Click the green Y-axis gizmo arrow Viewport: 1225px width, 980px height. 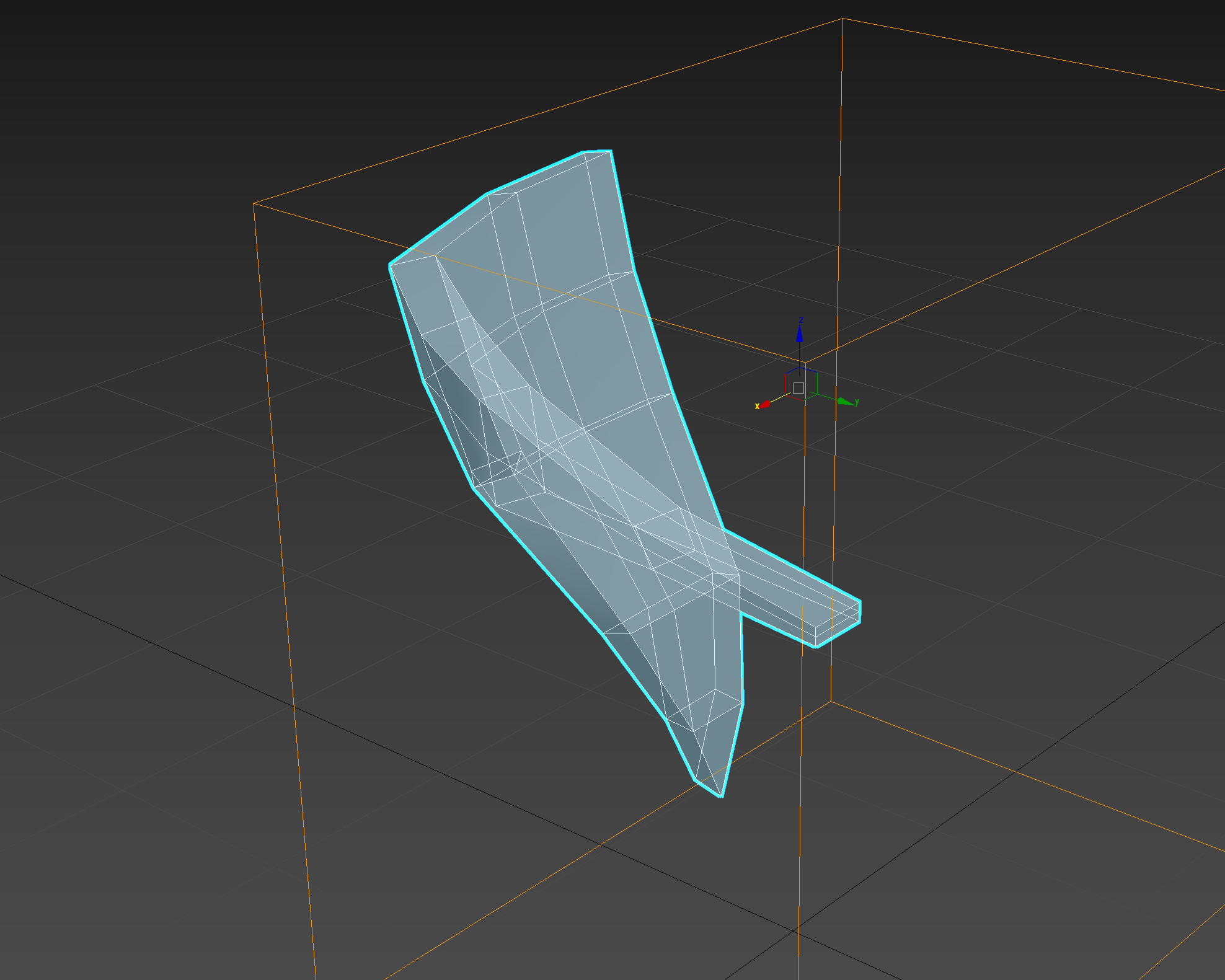point(845,402)
